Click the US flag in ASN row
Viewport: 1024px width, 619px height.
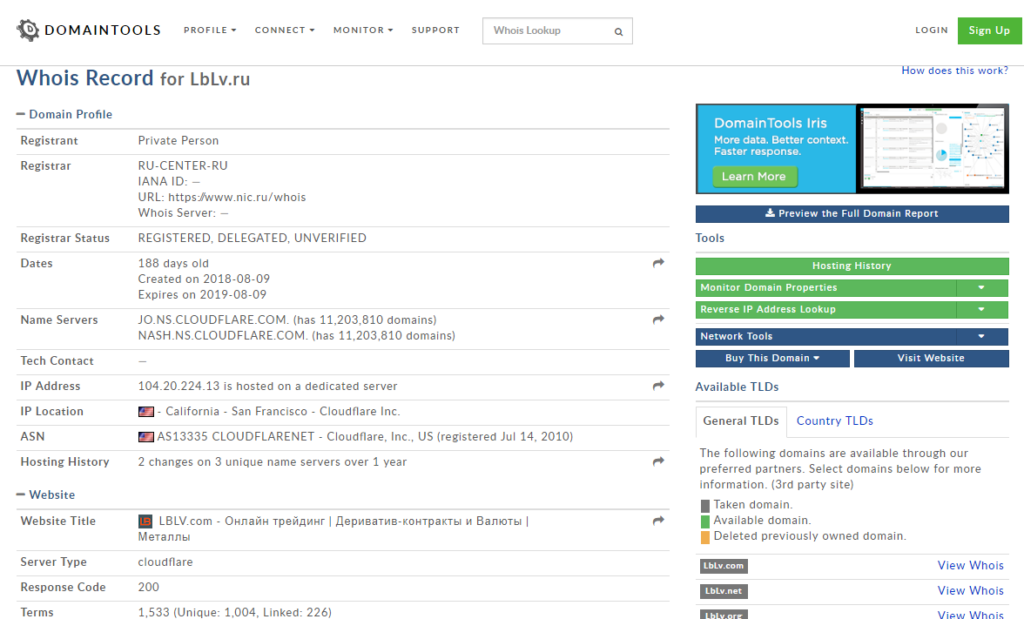click(x=146, y=437)
